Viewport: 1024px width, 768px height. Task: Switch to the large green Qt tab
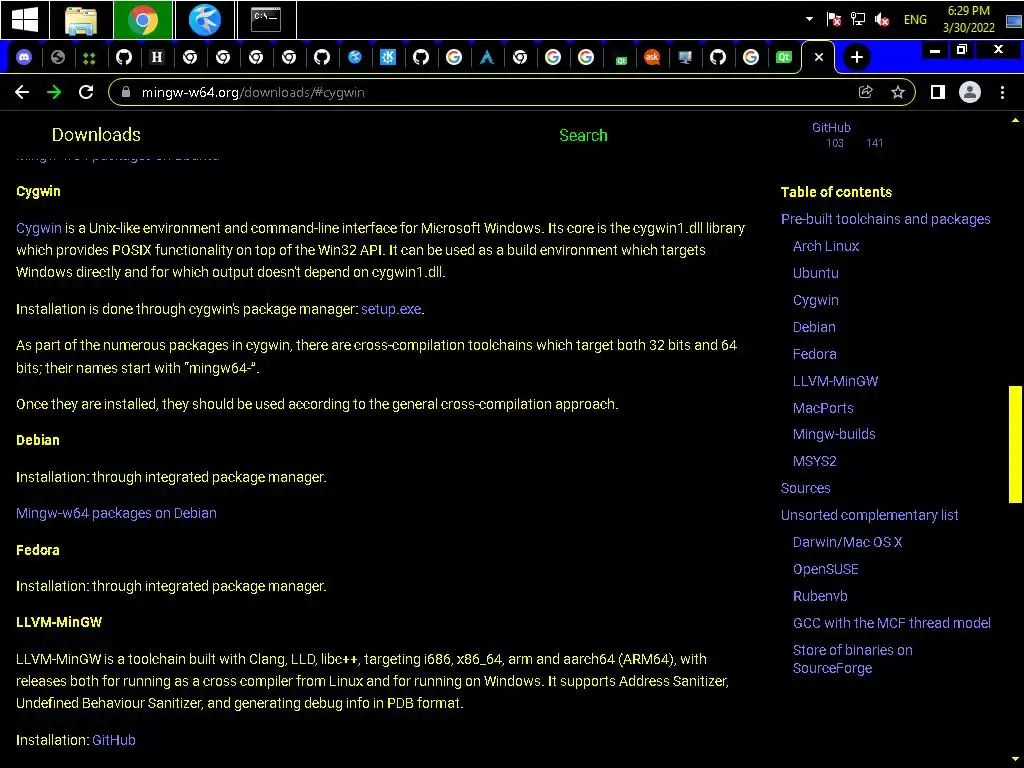point(784,57)
